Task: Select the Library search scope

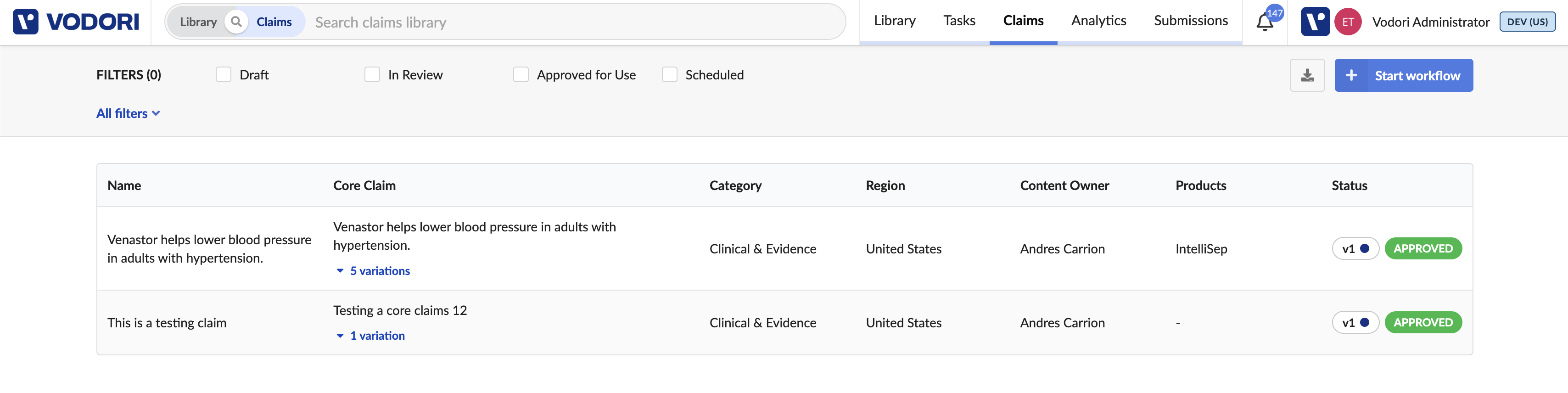Action: [x=198, y=22]
